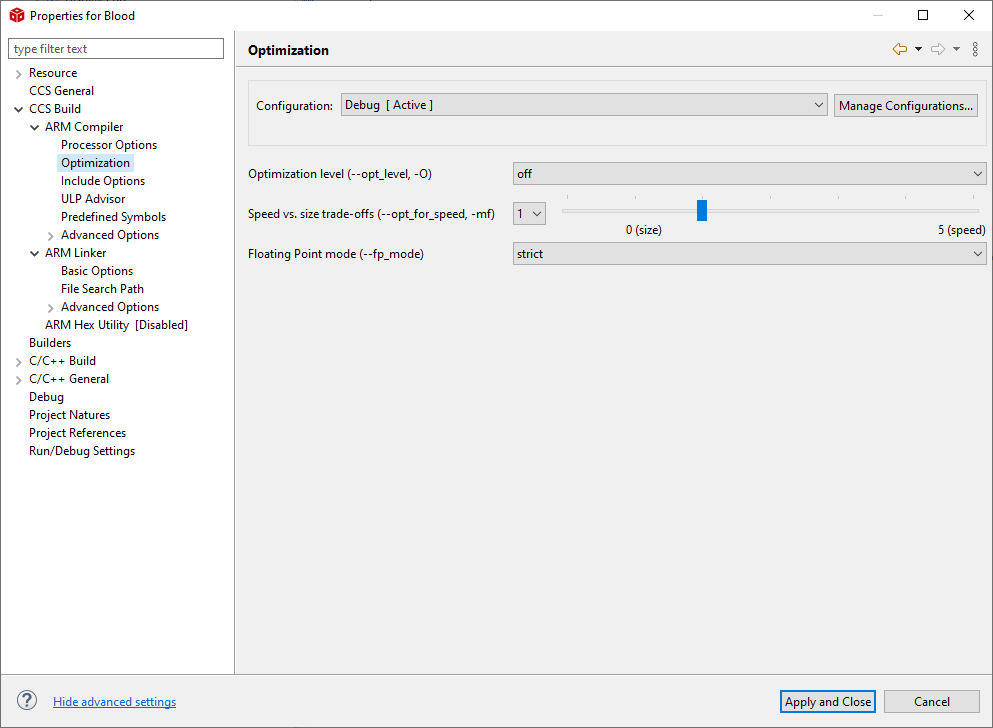This screenshot has width=993, height=728.
Task: Expand the C/C++ General node
Action: coord(18,379)
